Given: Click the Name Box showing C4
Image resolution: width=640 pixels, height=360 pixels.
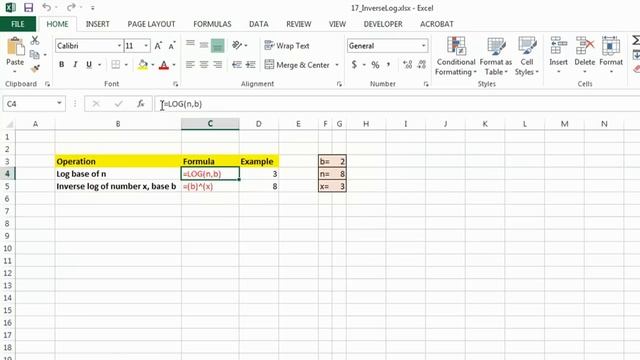Looking at the screenshot, I should tap(29, 104).
